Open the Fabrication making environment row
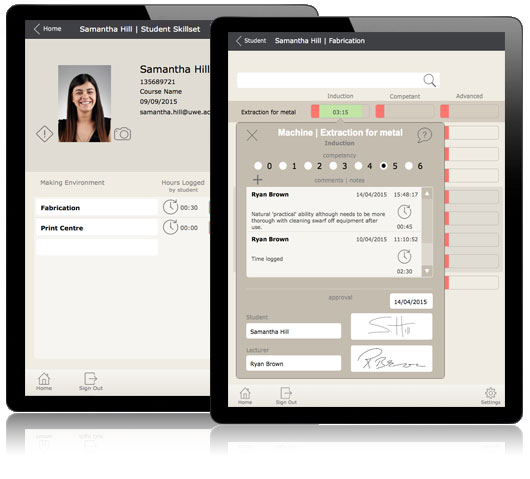Viewport: 530px width, 479px height. tap(97, 208)
